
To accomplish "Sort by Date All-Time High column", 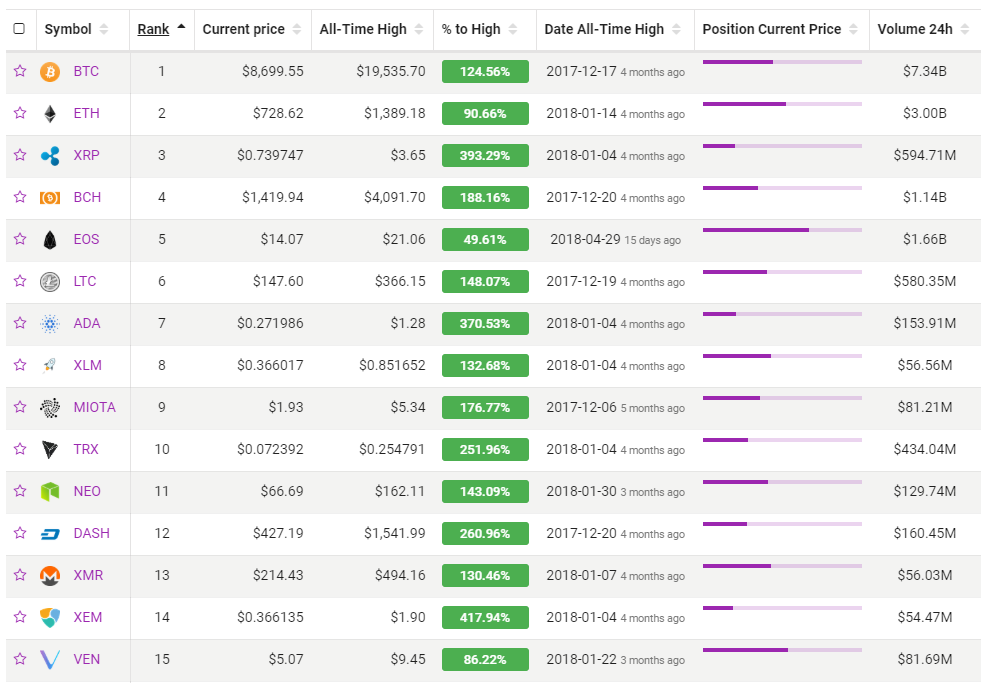I will tap(614, 30).
